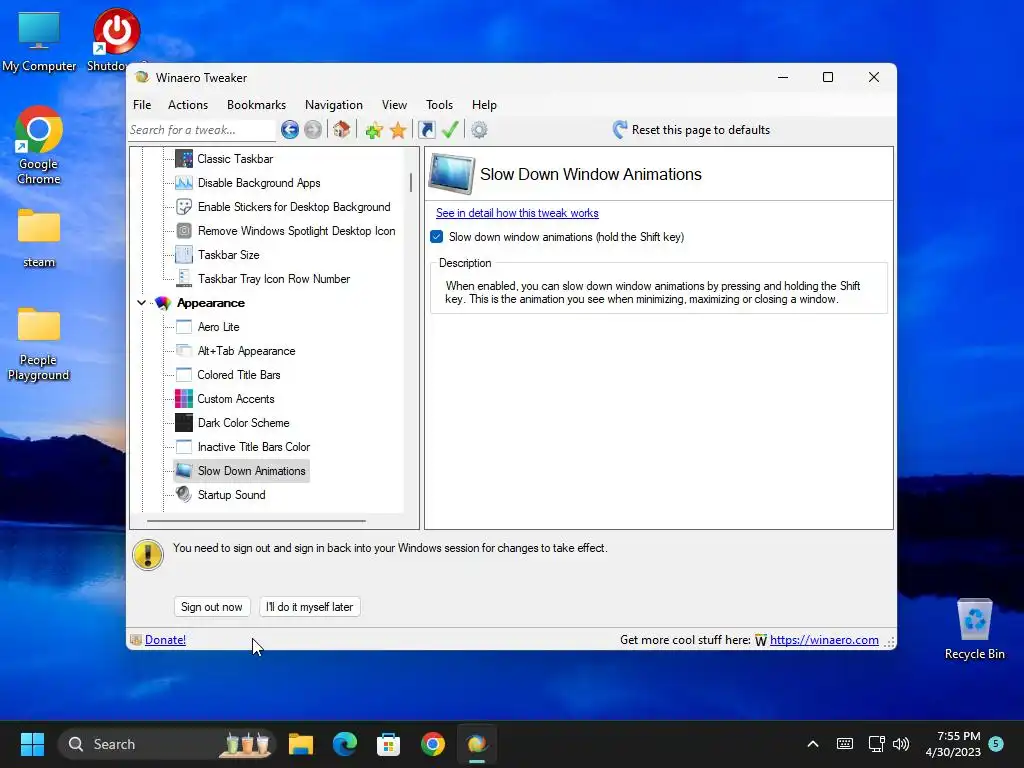Click the taskbar Search box
The height and width of the screenshot is (768, 1024).
[x=167, y=744]
